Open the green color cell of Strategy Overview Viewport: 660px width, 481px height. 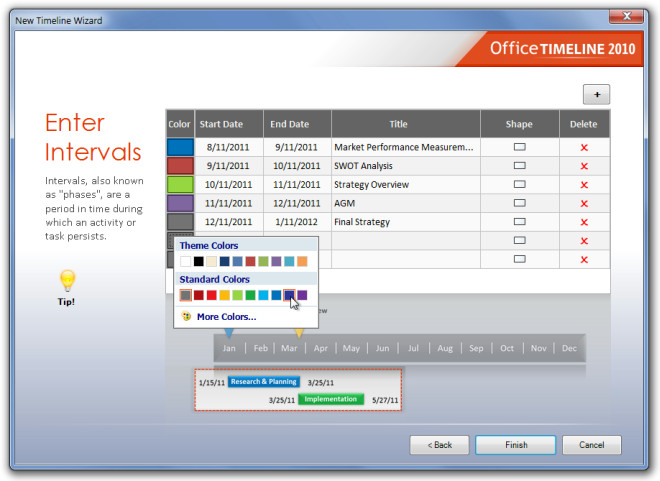tap(180, 184)
